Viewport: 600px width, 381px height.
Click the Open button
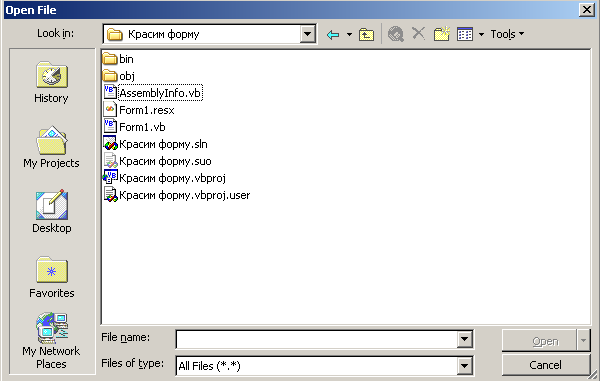(x=539, y=340)
